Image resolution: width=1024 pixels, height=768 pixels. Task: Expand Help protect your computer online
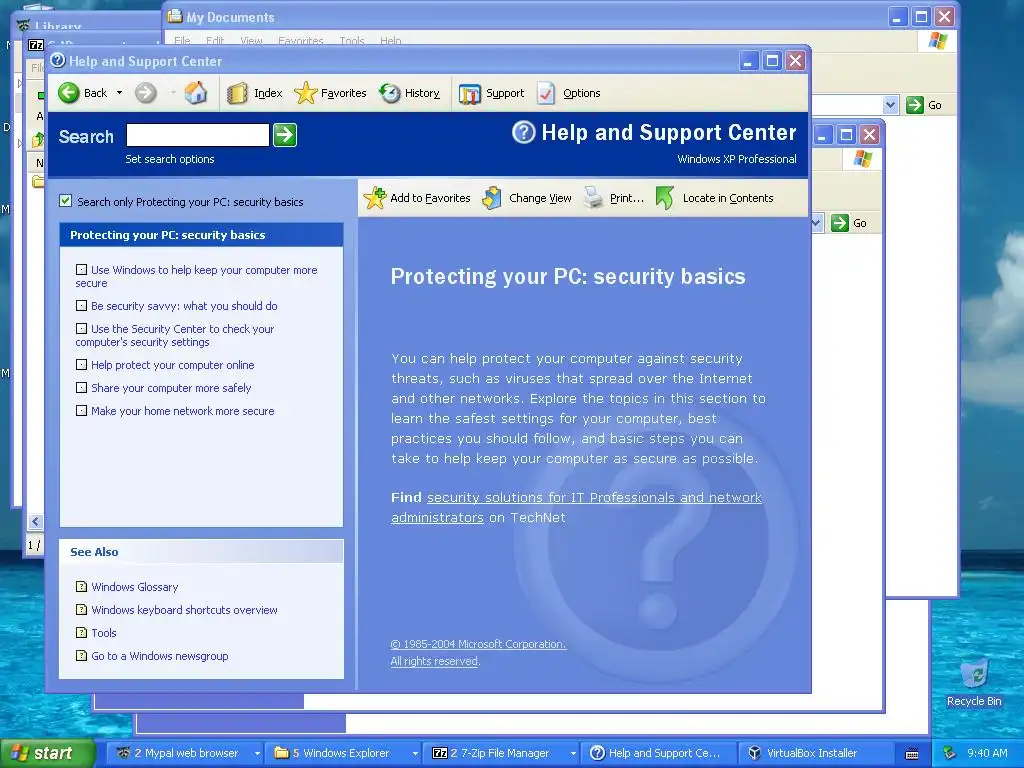81,364
